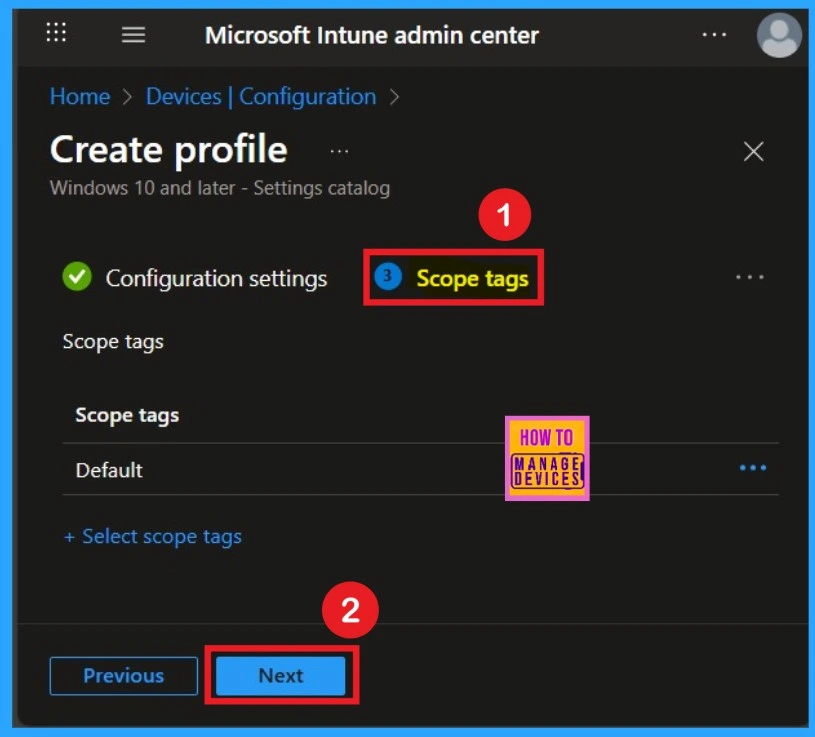Navigate to Home via the breadcrumb
This screenshot has height=737, width=815.
point(80,96)
